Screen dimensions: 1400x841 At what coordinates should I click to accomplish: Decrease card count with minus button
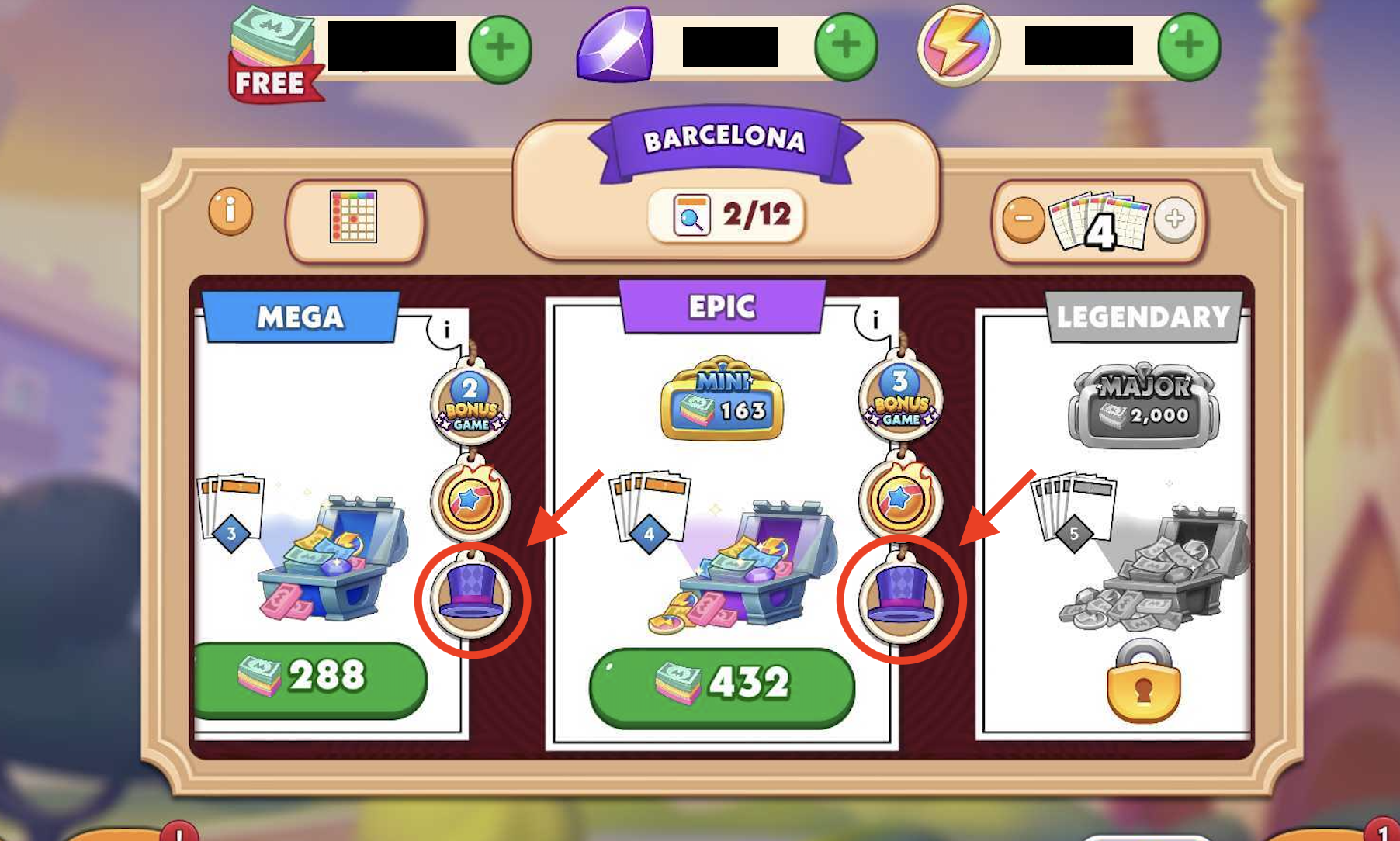click(1024, 219)
